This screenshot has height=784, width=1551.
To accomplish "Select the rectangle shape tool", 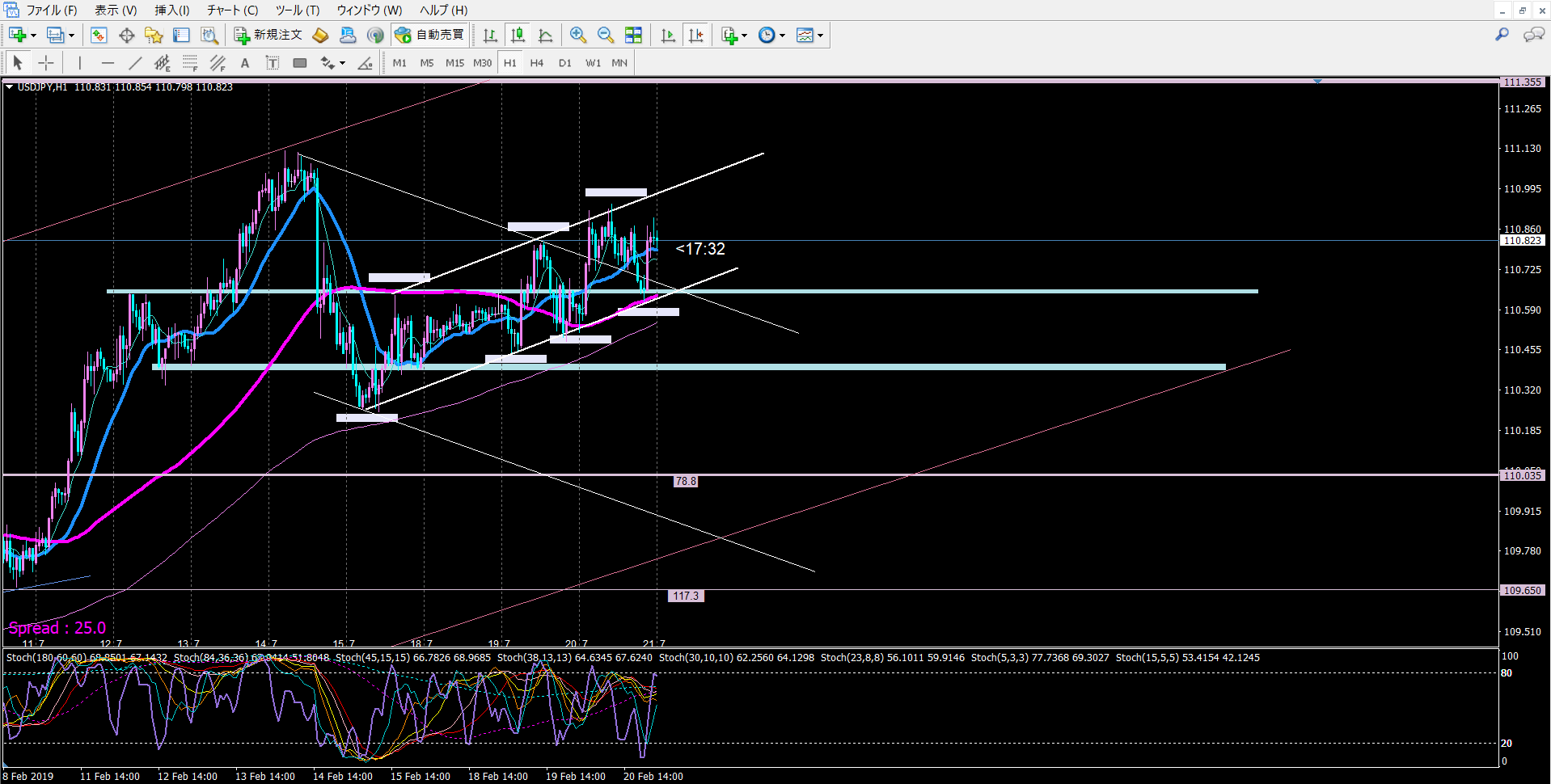I will tap(300, 62).
